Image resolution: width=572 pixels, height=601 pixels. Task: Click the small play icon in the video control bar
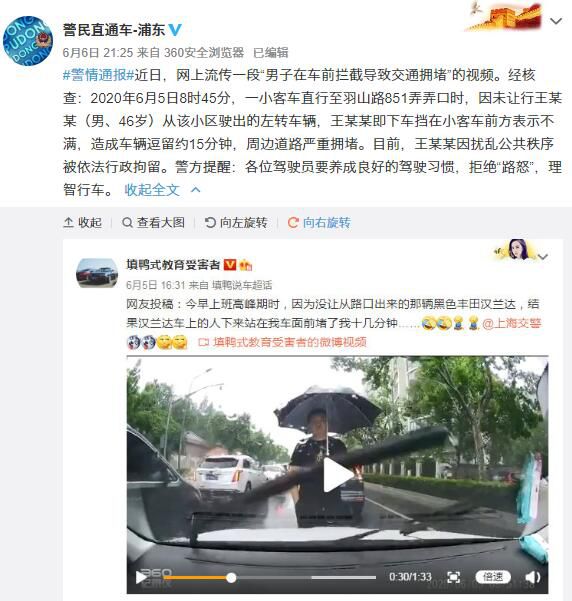pos(141,577)
